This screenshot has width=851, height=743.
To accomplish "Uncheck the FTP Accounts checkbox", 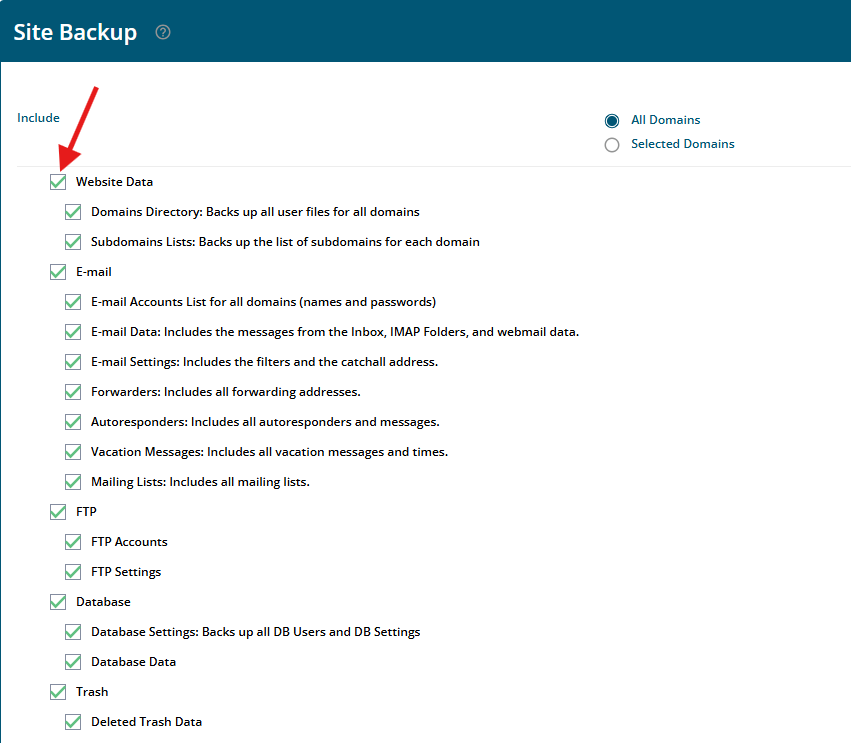I will click(73, 542).
